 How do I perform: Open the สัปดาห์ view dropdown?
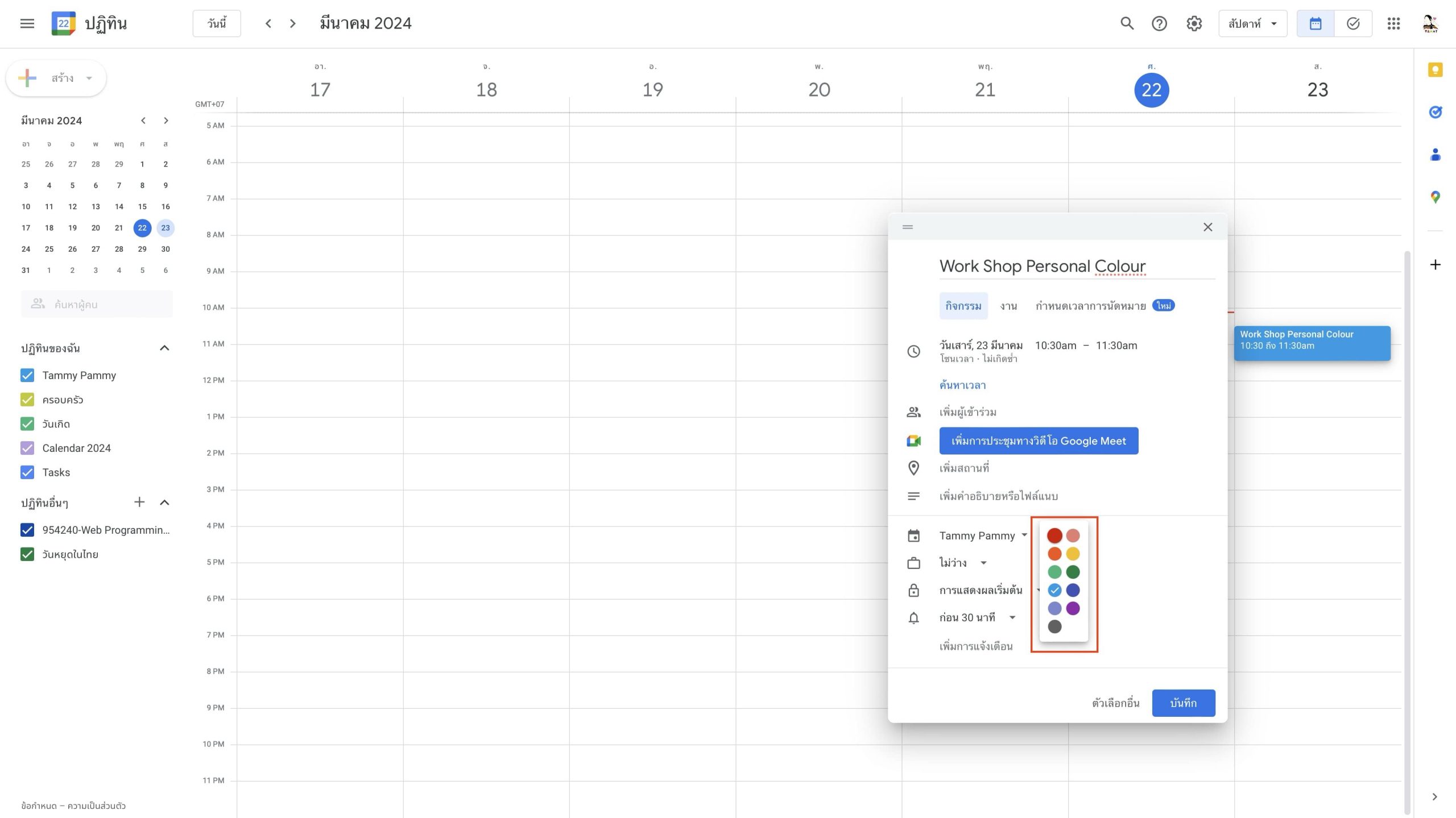1252,23
